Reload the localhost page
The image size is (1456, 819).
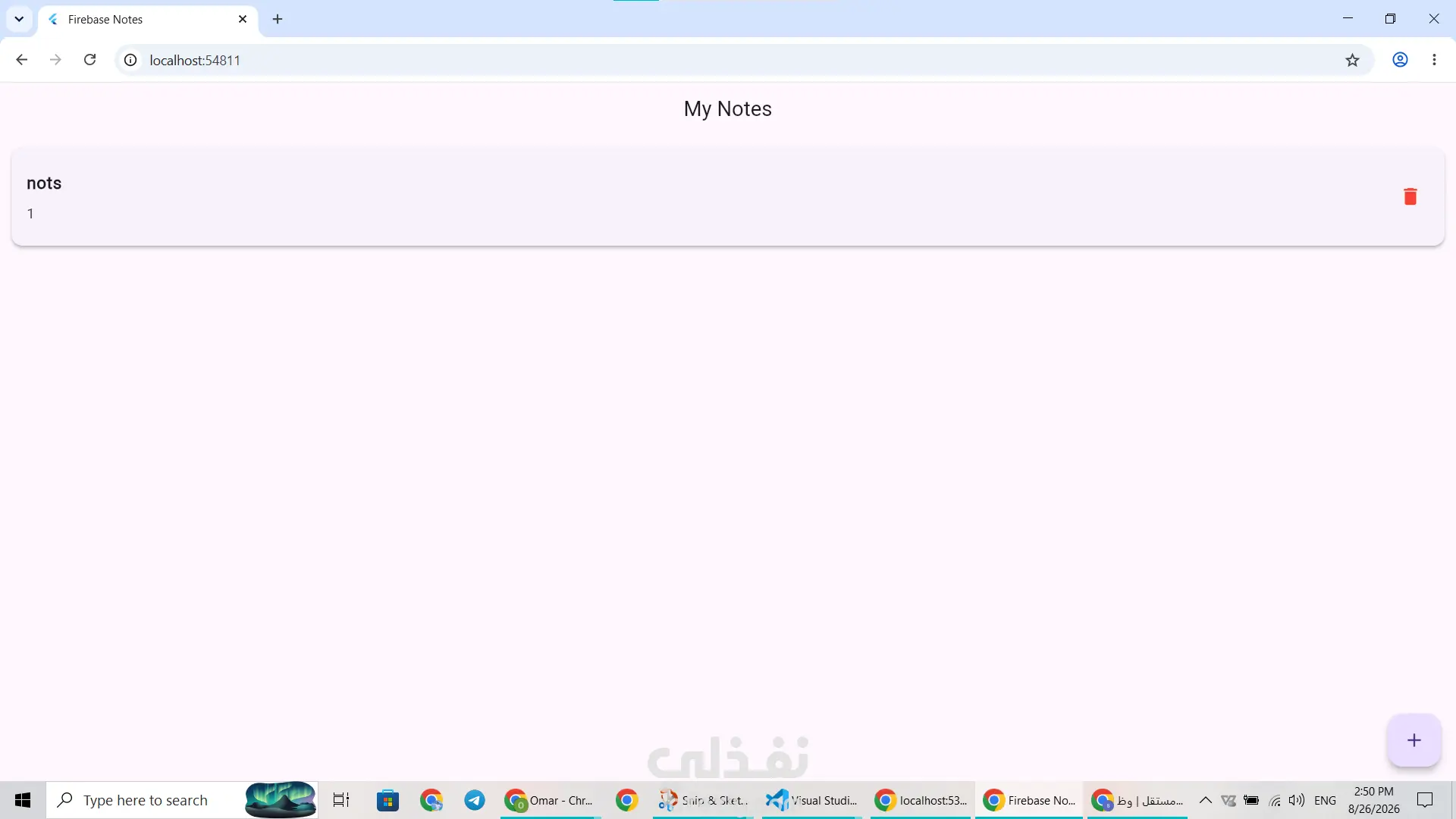coord(89,60)
